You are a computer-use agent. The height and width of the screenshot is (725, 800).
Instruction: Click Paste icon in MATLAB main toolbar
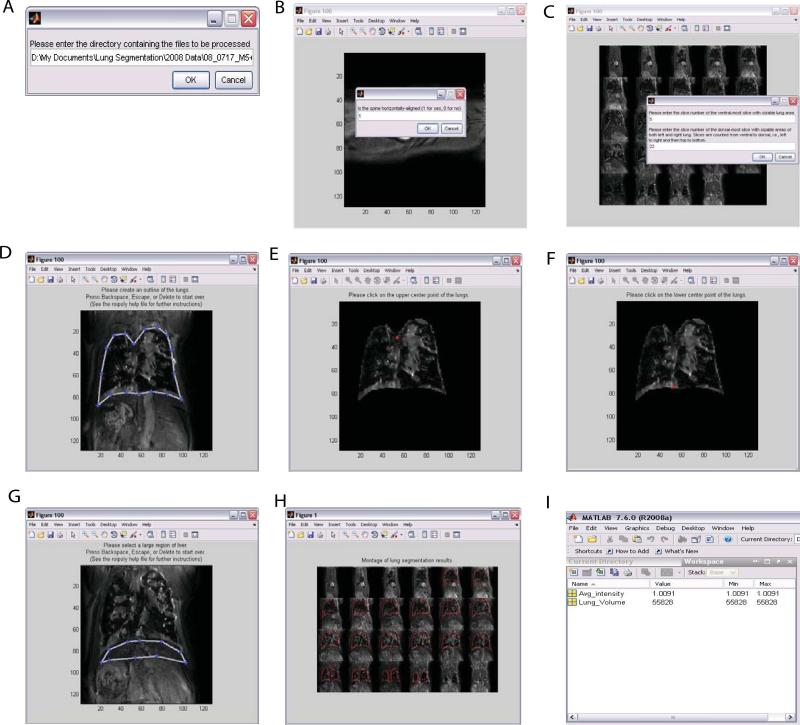point(637,539)
